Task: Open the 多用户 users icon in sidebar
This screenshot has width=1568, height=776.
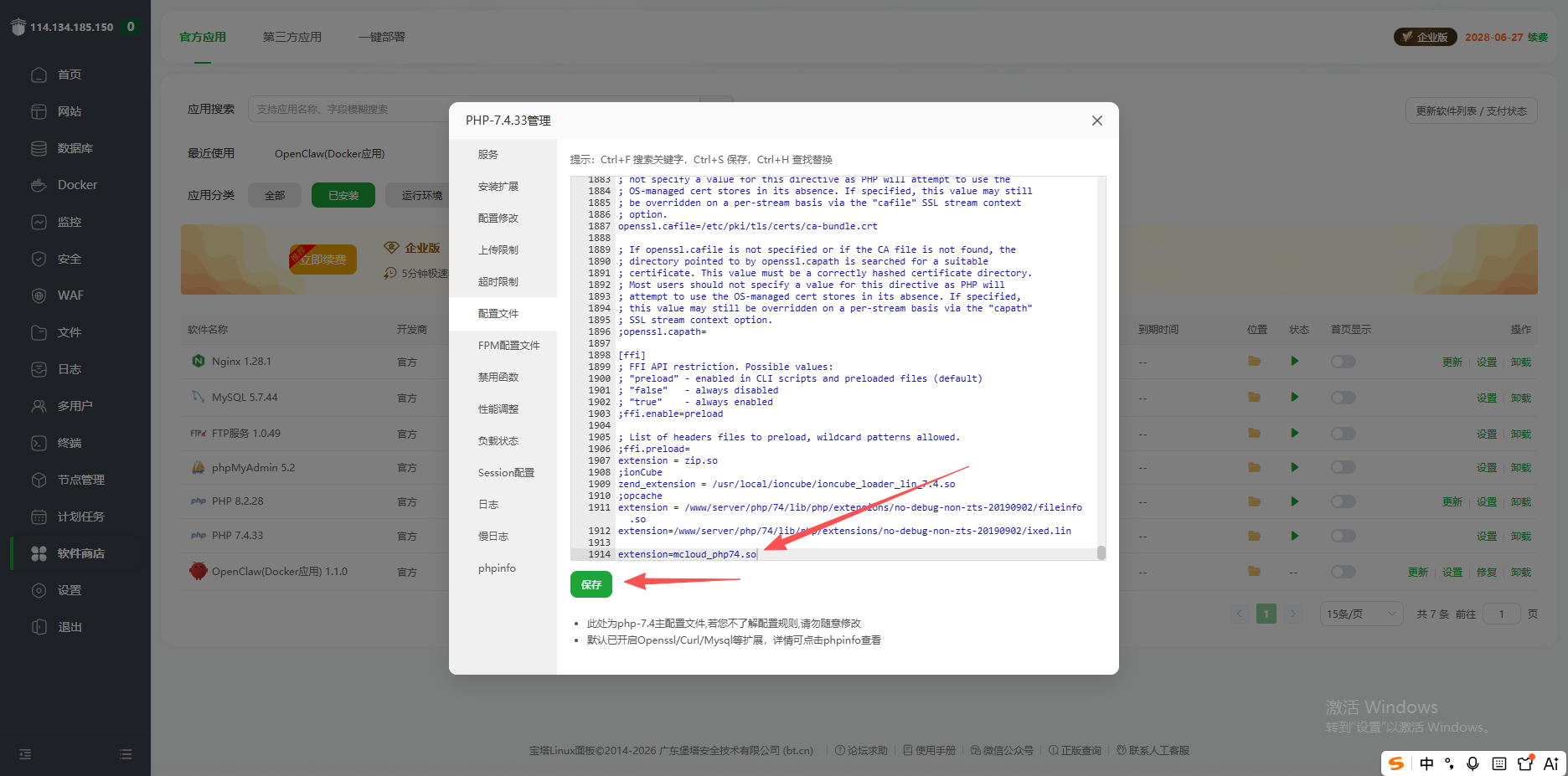Action: (x=39, y=406)
